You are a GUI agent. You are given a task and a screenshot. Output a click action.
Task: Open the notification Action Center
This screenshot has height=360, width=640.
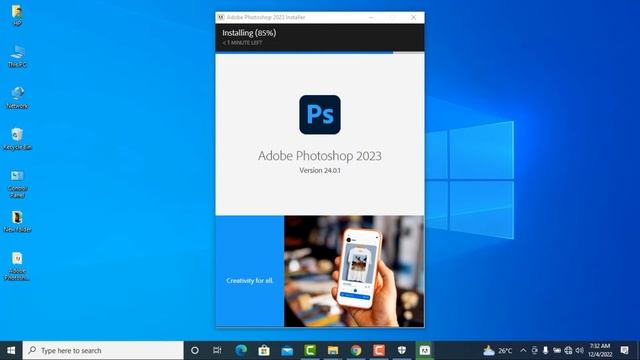point(624,350)
